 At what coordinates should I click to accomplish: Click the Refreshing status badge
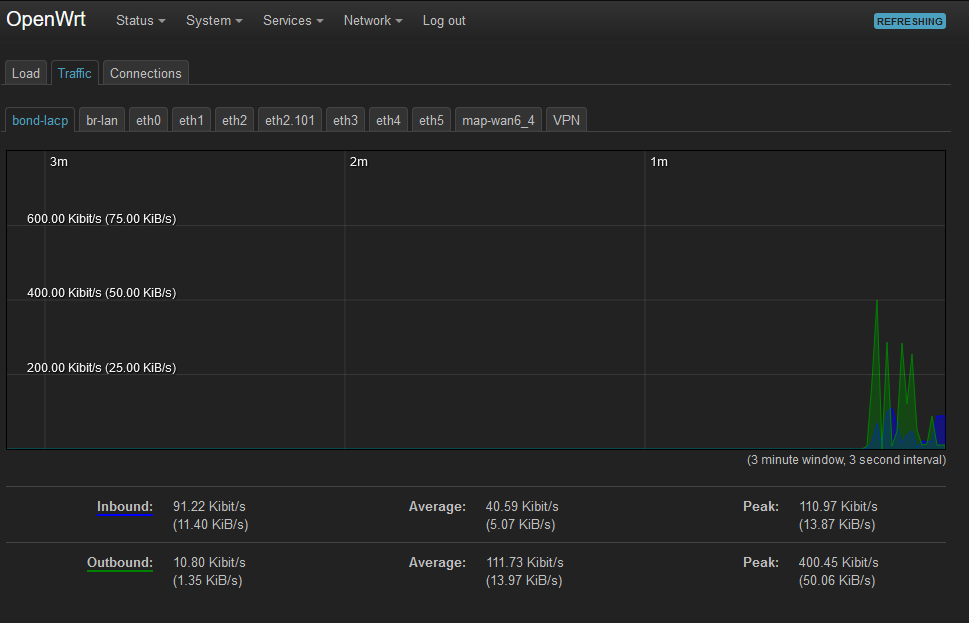(x=909, y=21)
